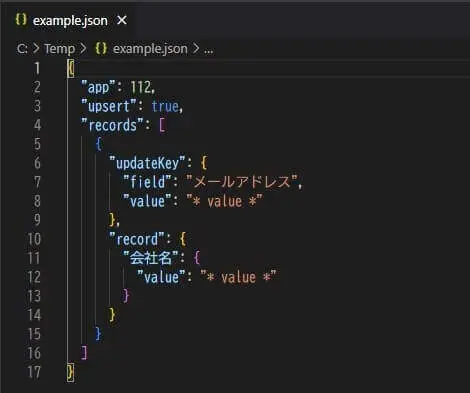470x393 pixels.
Task: Click the "app" key on line 2
Action: click(98, 87)
